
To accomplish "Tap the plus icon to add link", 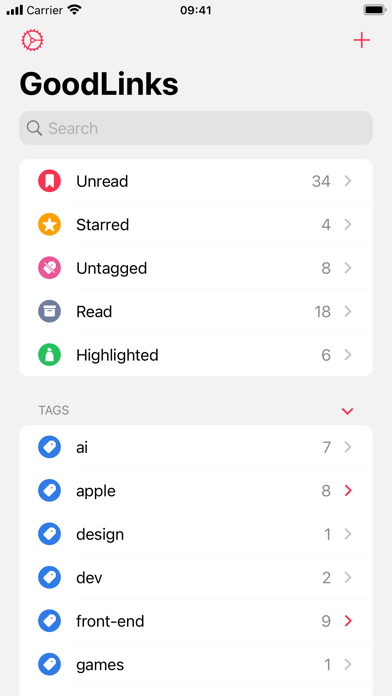I will point(361,40).
